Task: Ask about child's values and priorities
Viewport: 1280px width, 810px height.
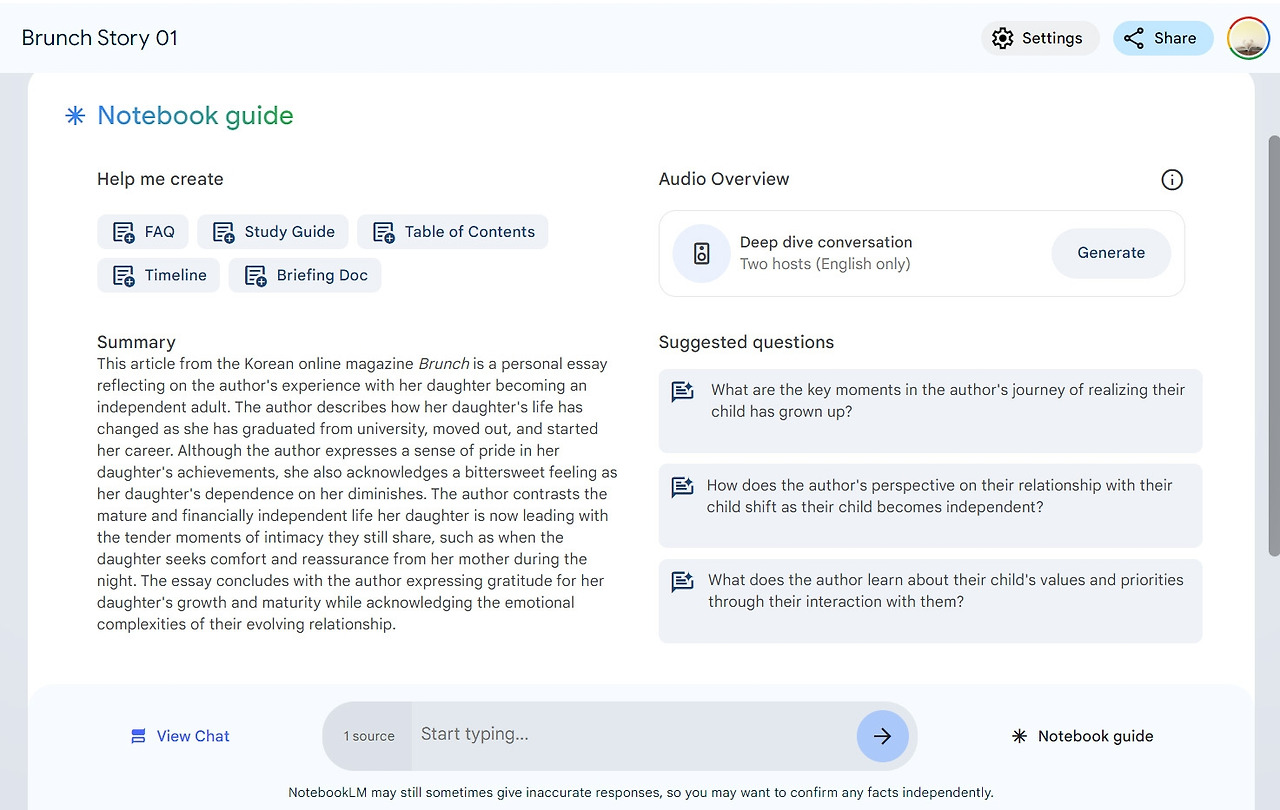Action: point(930,601)
